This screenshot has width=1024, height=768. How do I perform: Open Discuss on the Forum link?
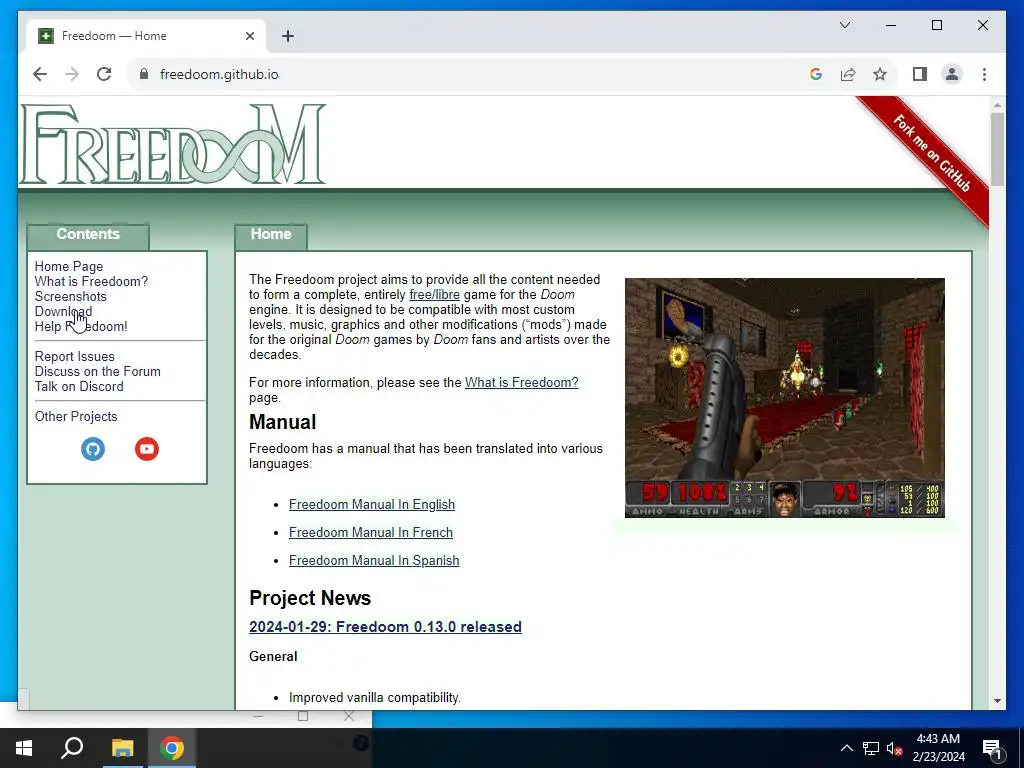click(97, 372)
